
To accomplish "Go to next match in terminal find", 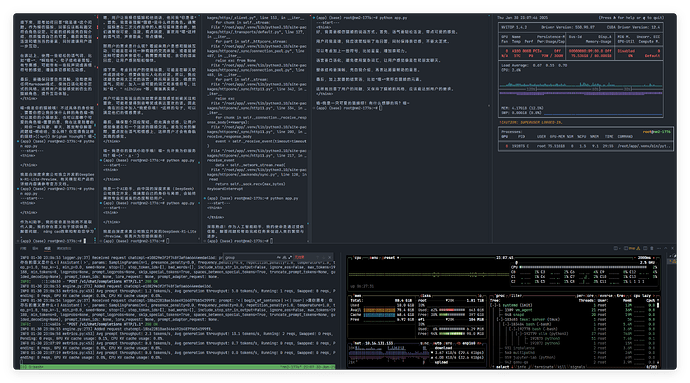I will pyautogui.click(x=323, y=258).
